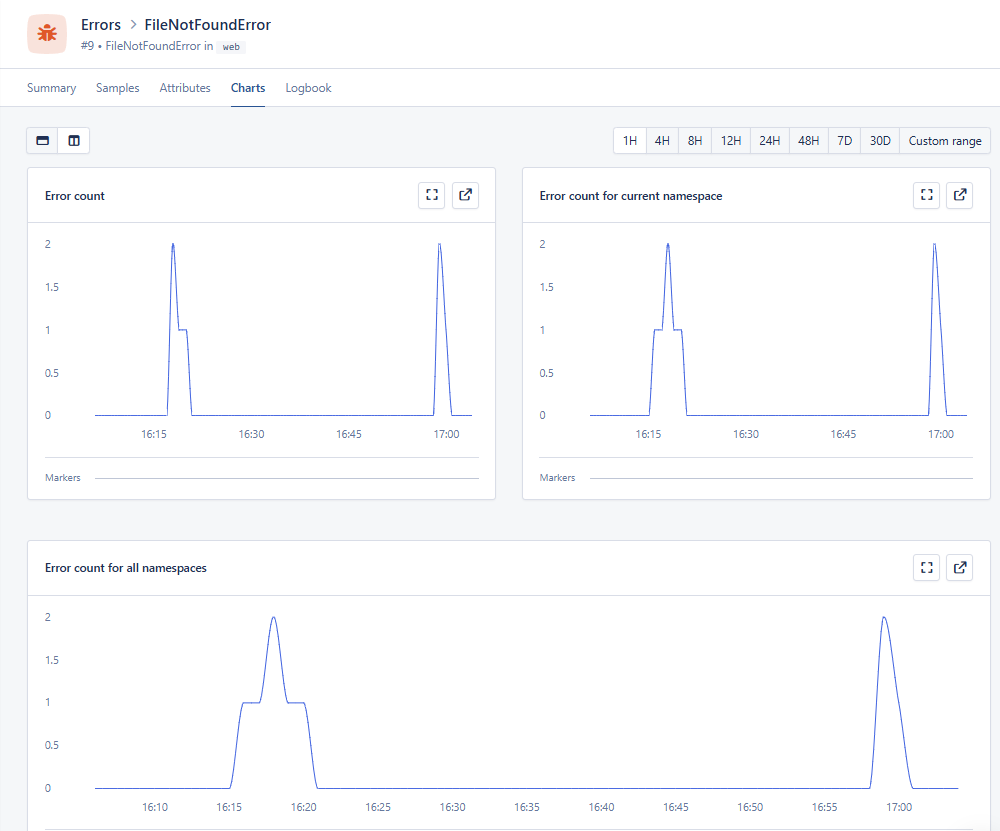
Task: Expand the Error count chart fullscreen
Action: pos(431,195)
